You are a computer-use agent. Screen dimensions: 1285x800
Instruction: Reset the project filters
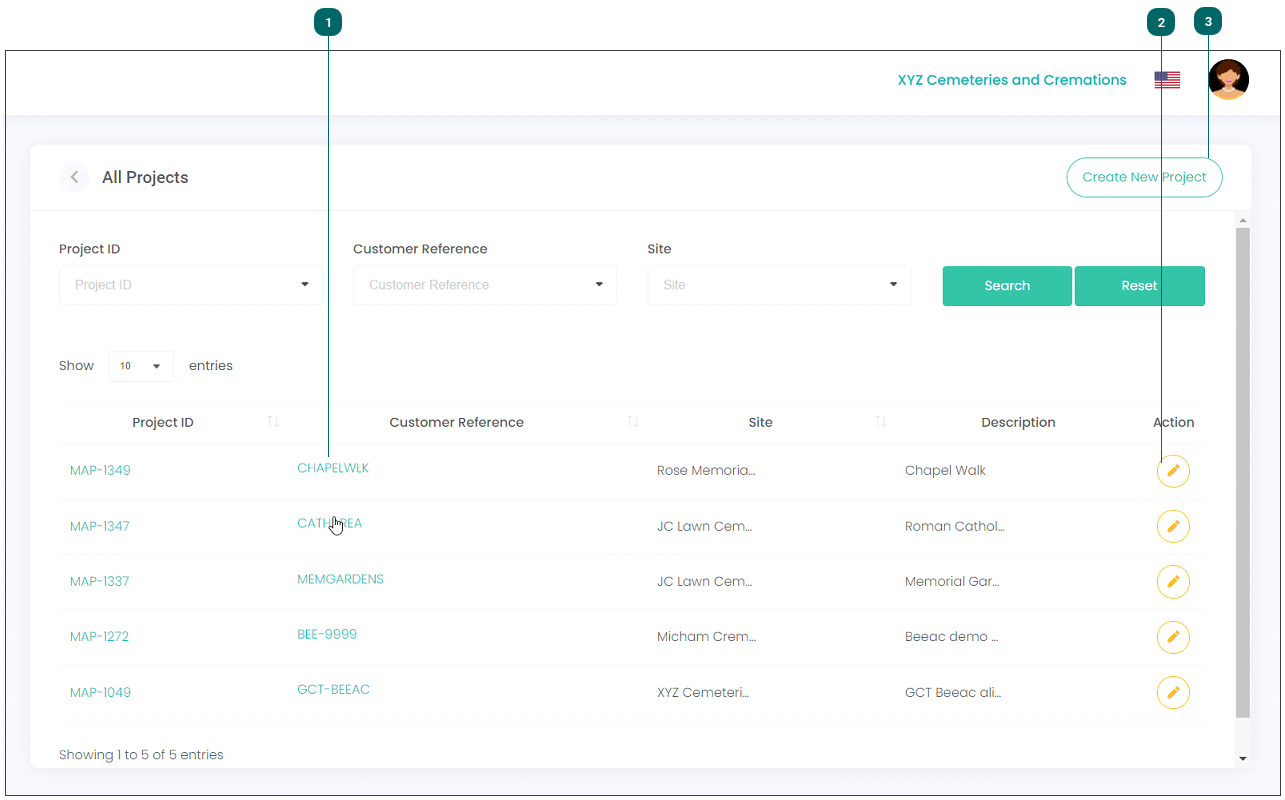[x=1140, y=286]
